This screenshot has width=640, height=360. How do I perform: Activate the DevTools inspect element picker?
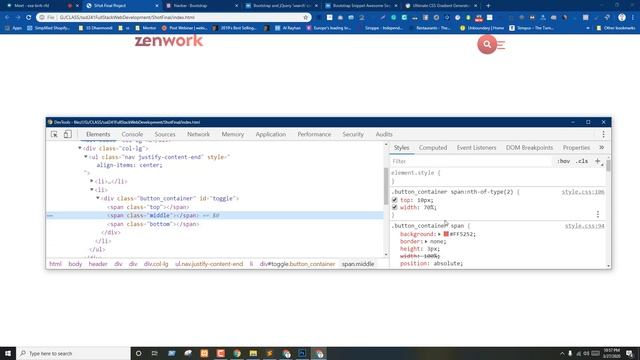tap(54, 134)
